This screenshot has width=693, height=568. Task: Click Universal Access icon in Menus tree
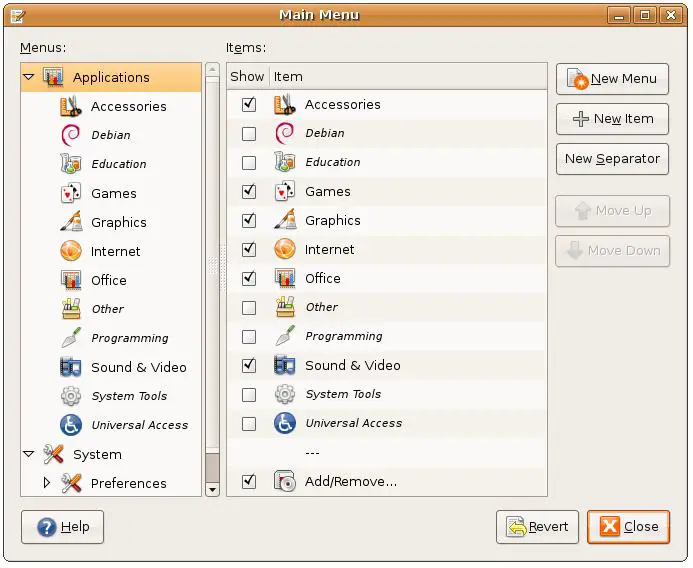point(71,425)
